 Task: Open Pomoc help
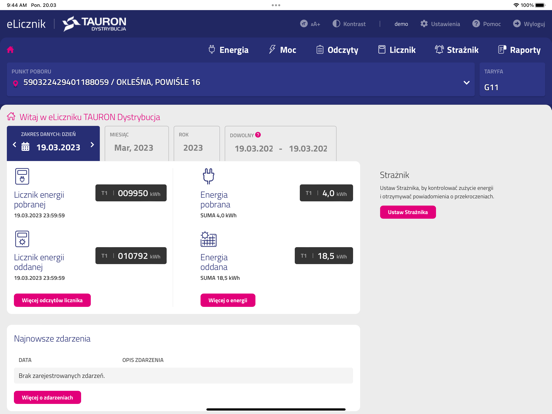[487, 24]
